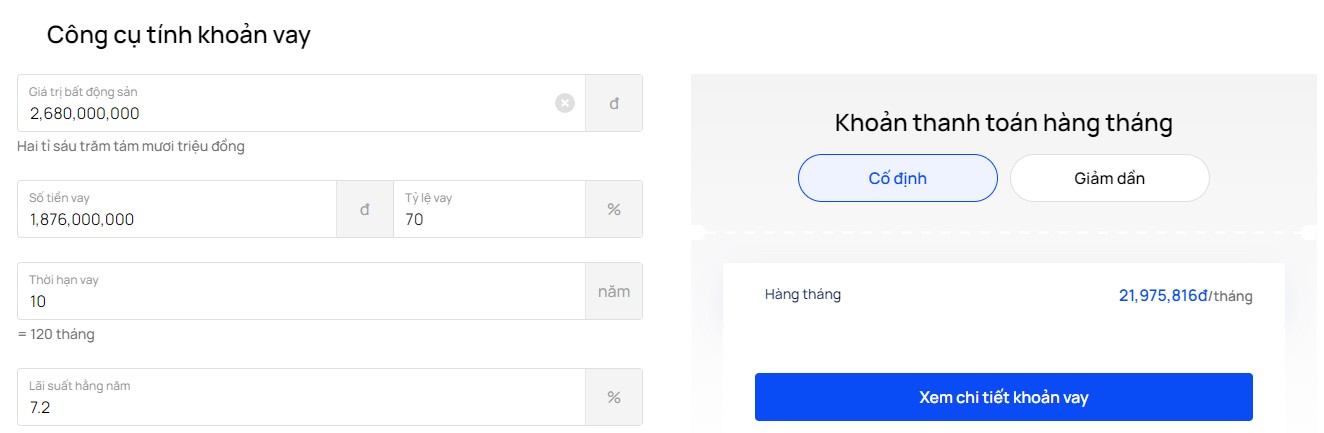1324x433 pixels.
Task: Clear the property value with the X icon
Action: click(565, 103)
